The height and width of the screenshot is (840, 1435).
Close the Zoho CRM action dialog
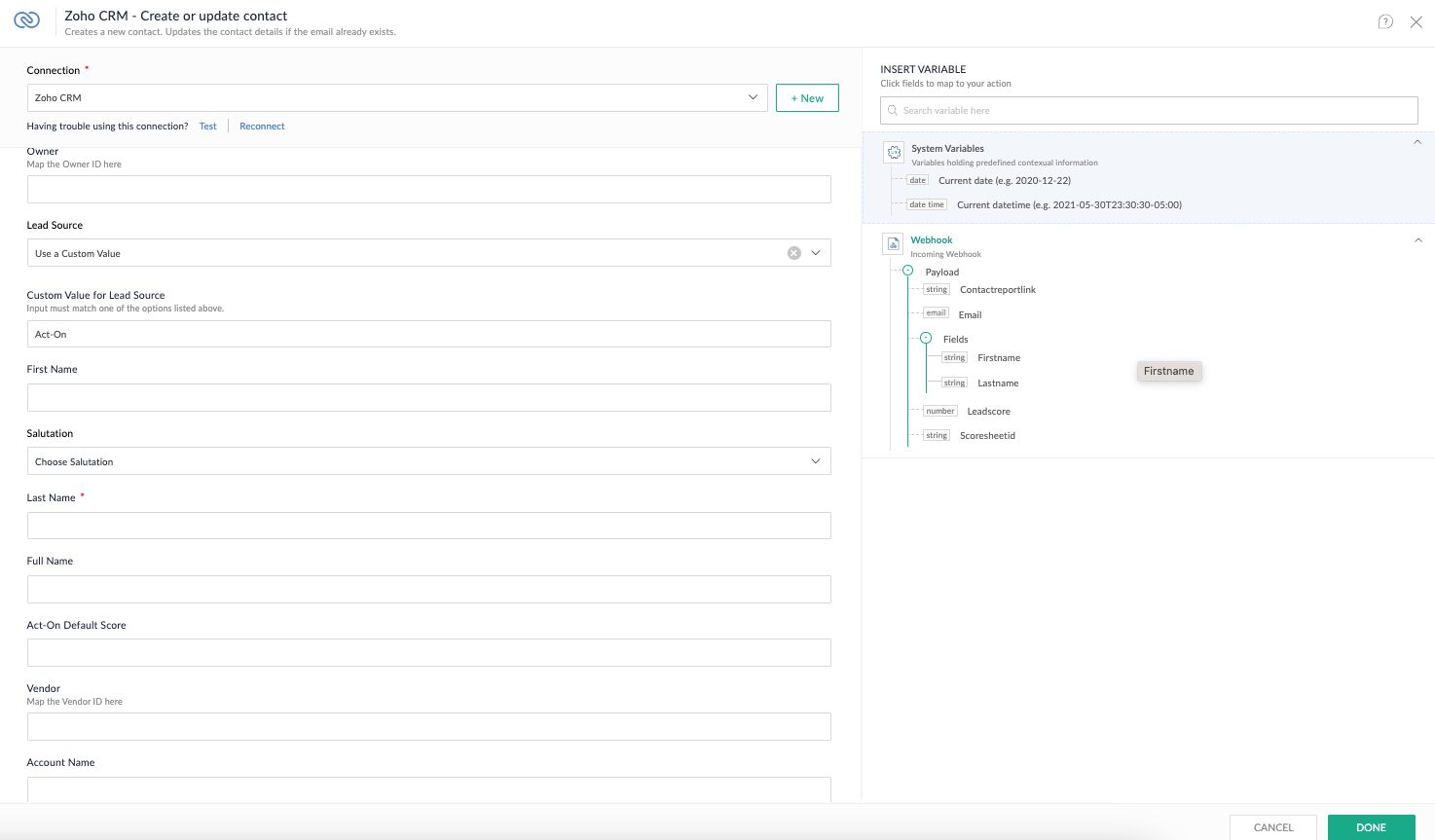click(x=1417, y=22)
